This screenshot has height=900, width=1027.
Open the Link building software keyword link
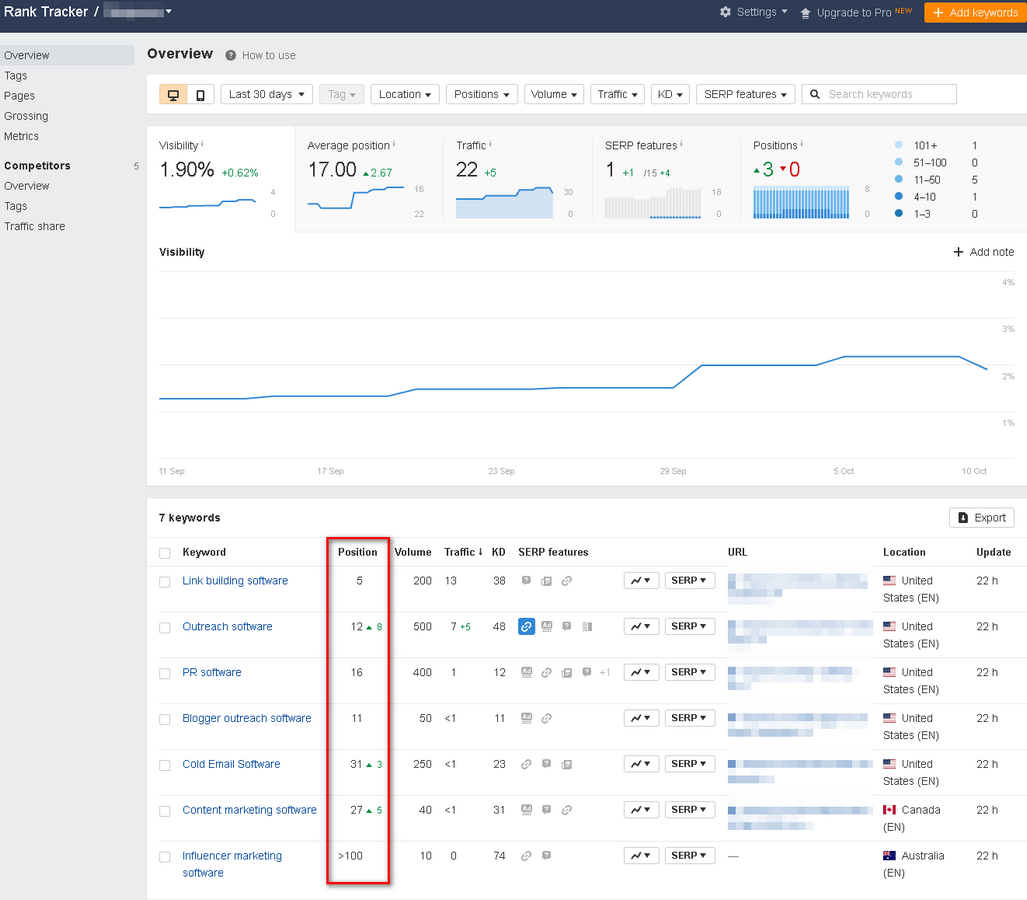[x=235, y=580]
